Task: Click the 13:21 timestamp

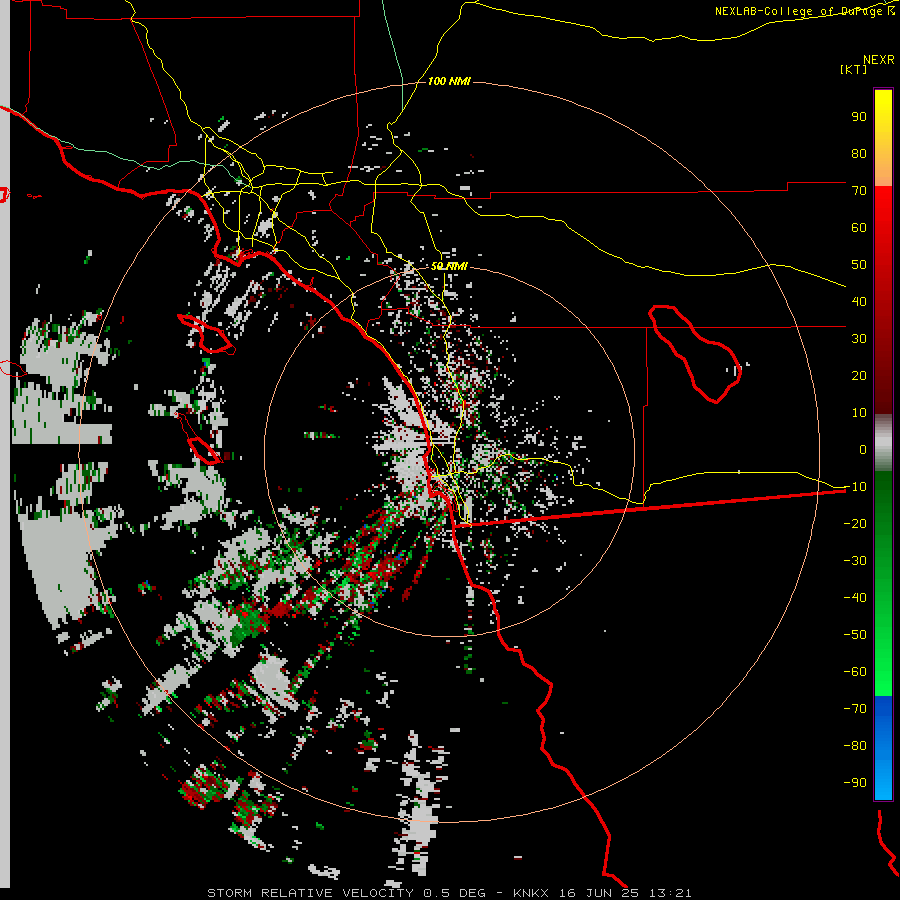Action: (670, 893)
